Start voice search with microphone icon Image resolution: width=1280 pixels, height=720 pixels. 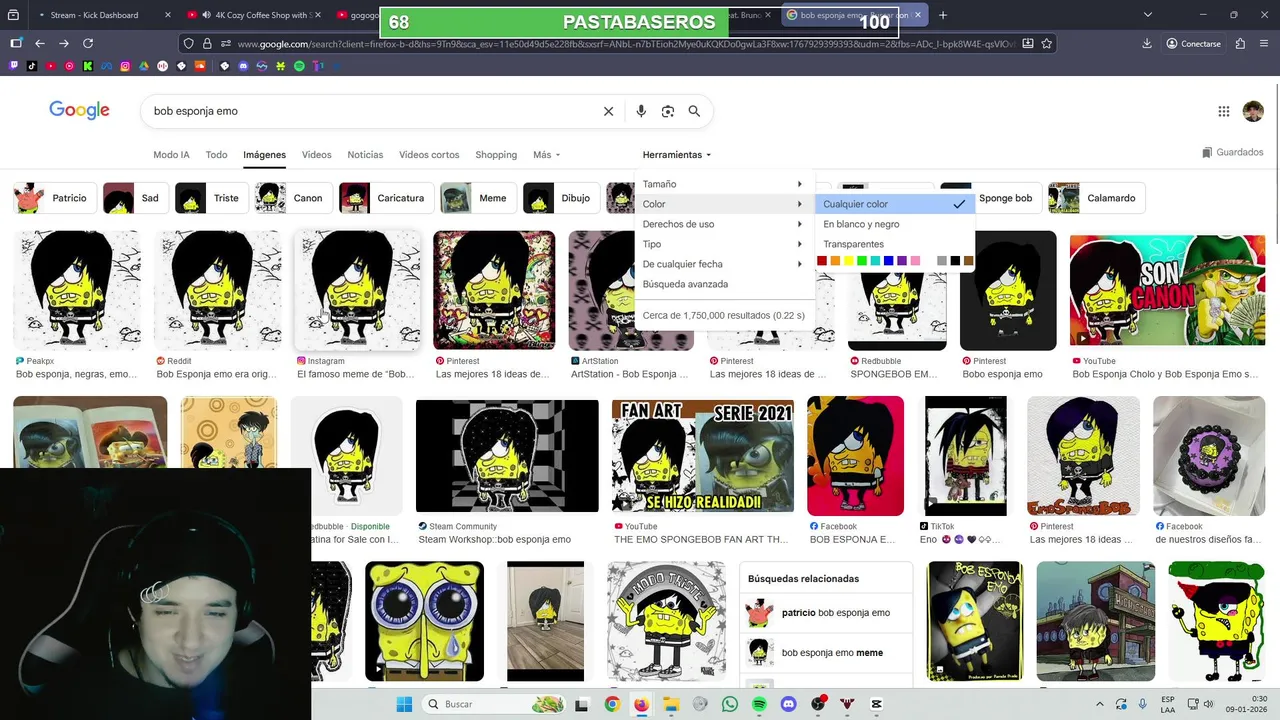coord(641,111)
